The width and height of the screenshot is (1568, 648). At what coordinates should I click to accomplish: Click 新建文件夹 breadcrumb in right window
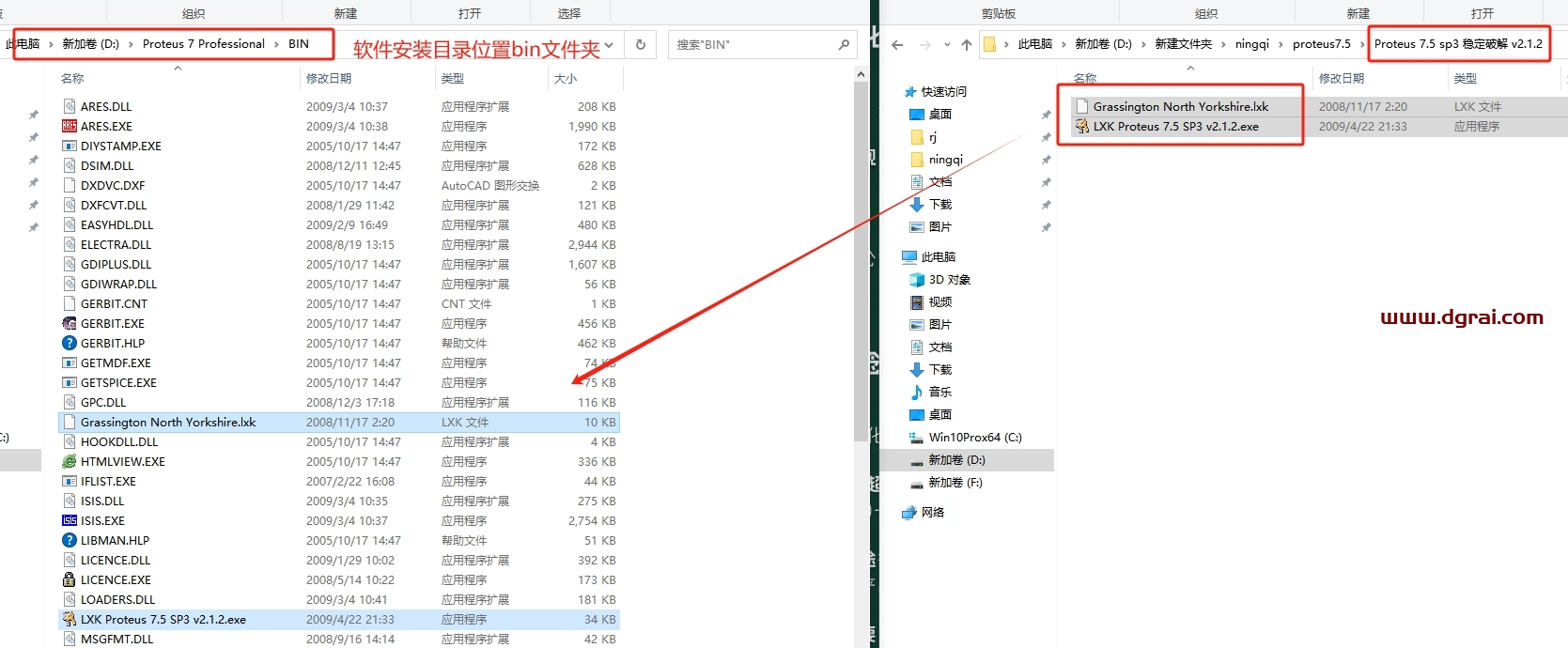tap(1183, 44)
